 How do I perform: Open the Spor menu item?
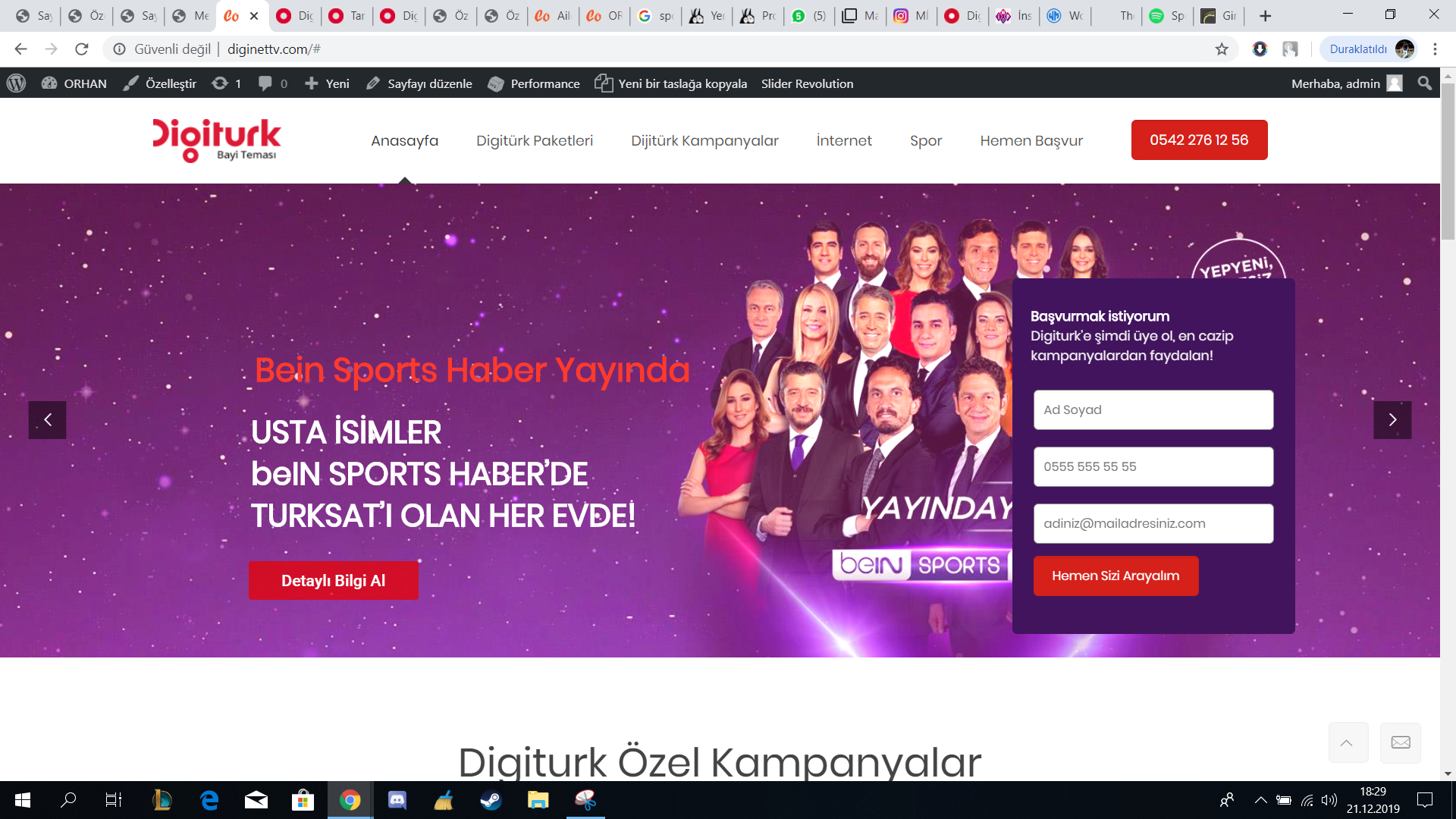[926, 140]
